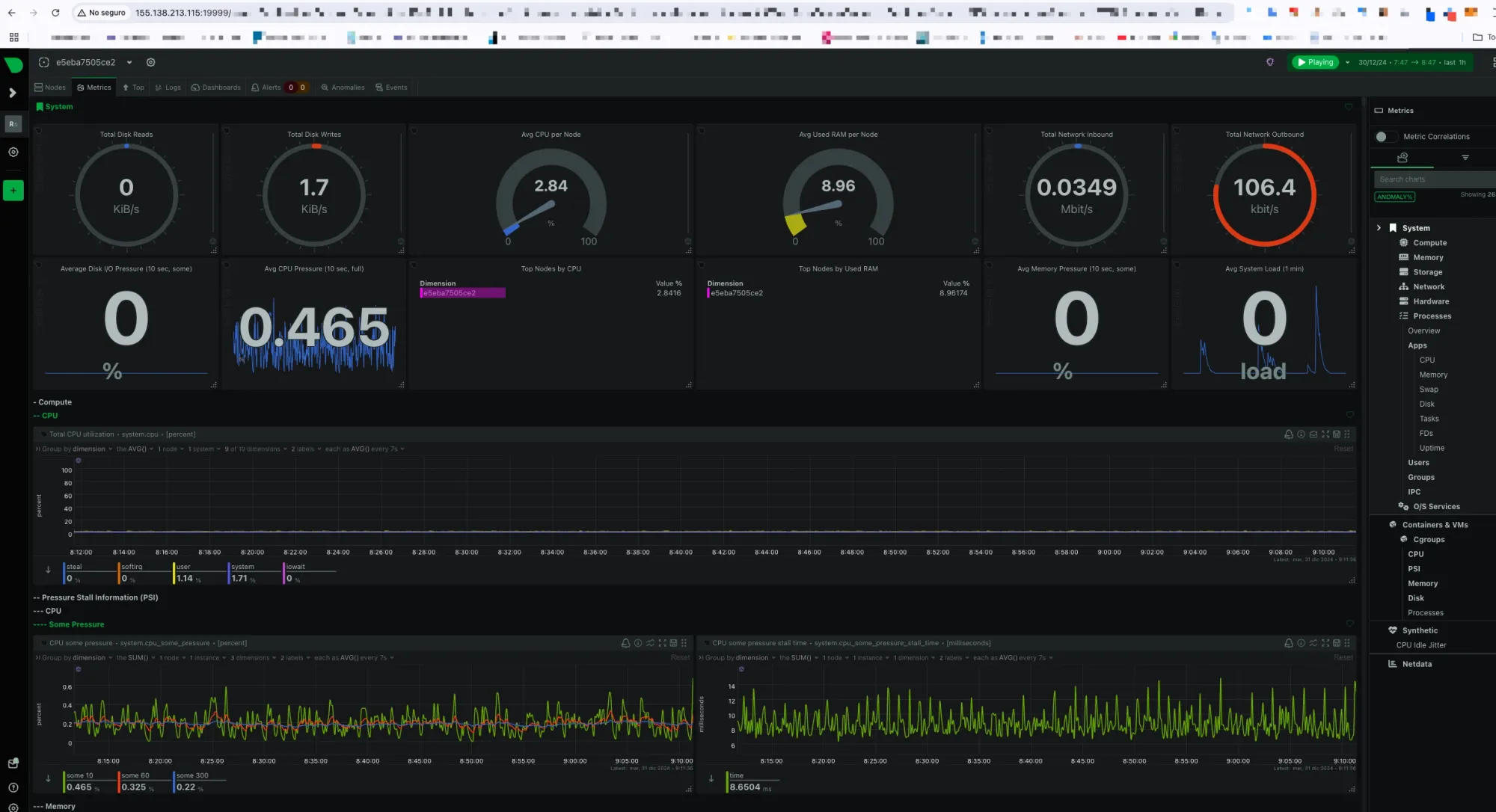1496x812 pixels.
Task: Click the purple lightbulb insights icon
Action: point(1269,62)
